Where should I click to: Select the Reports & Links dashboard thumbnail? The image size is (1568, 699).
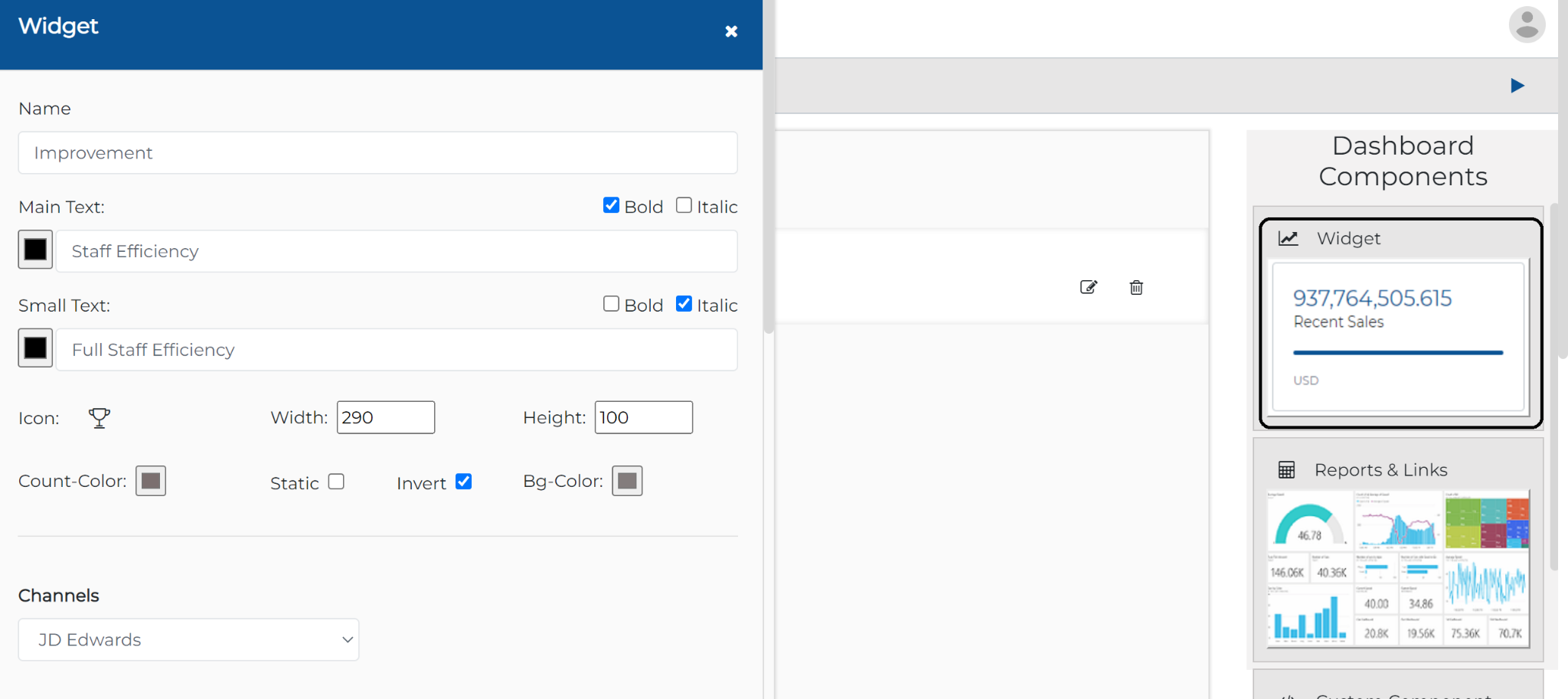[1398, 569]
